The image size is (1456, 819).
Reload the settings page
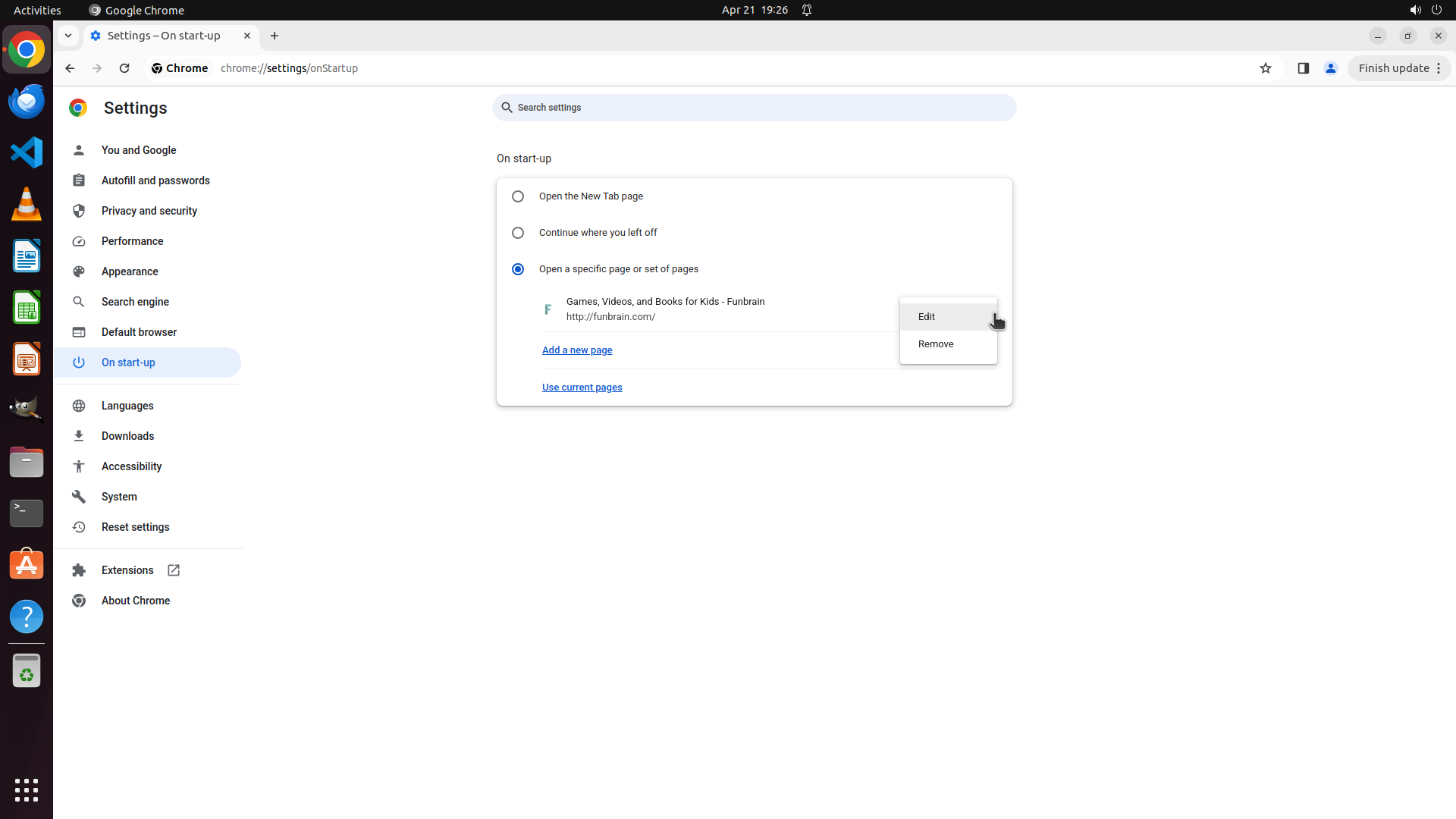(x=124, y=68)
